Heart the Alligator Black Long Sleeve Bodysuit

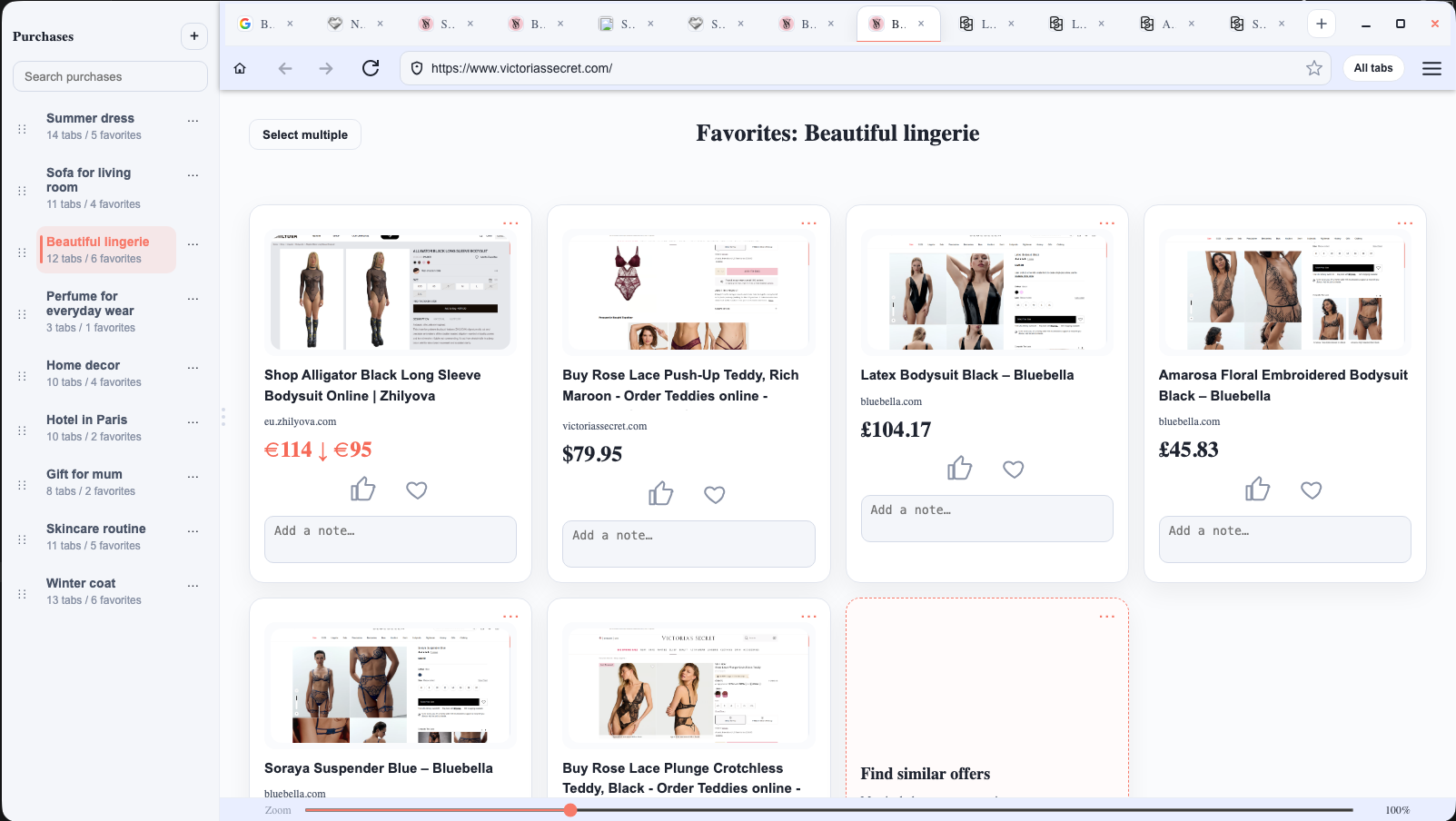tap(417, 490)
